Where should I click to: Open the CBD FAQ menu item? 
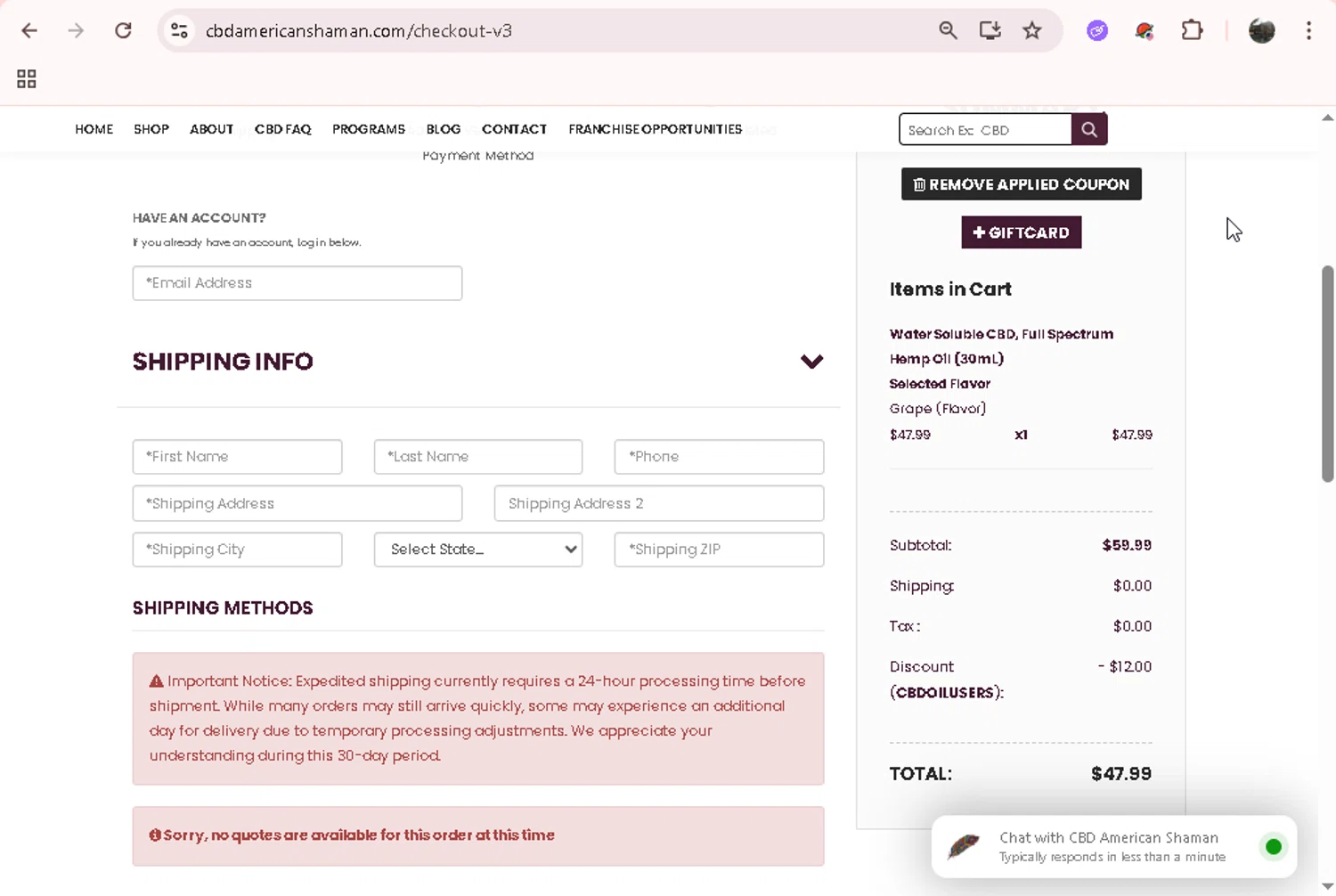click(x=283, y=129)
